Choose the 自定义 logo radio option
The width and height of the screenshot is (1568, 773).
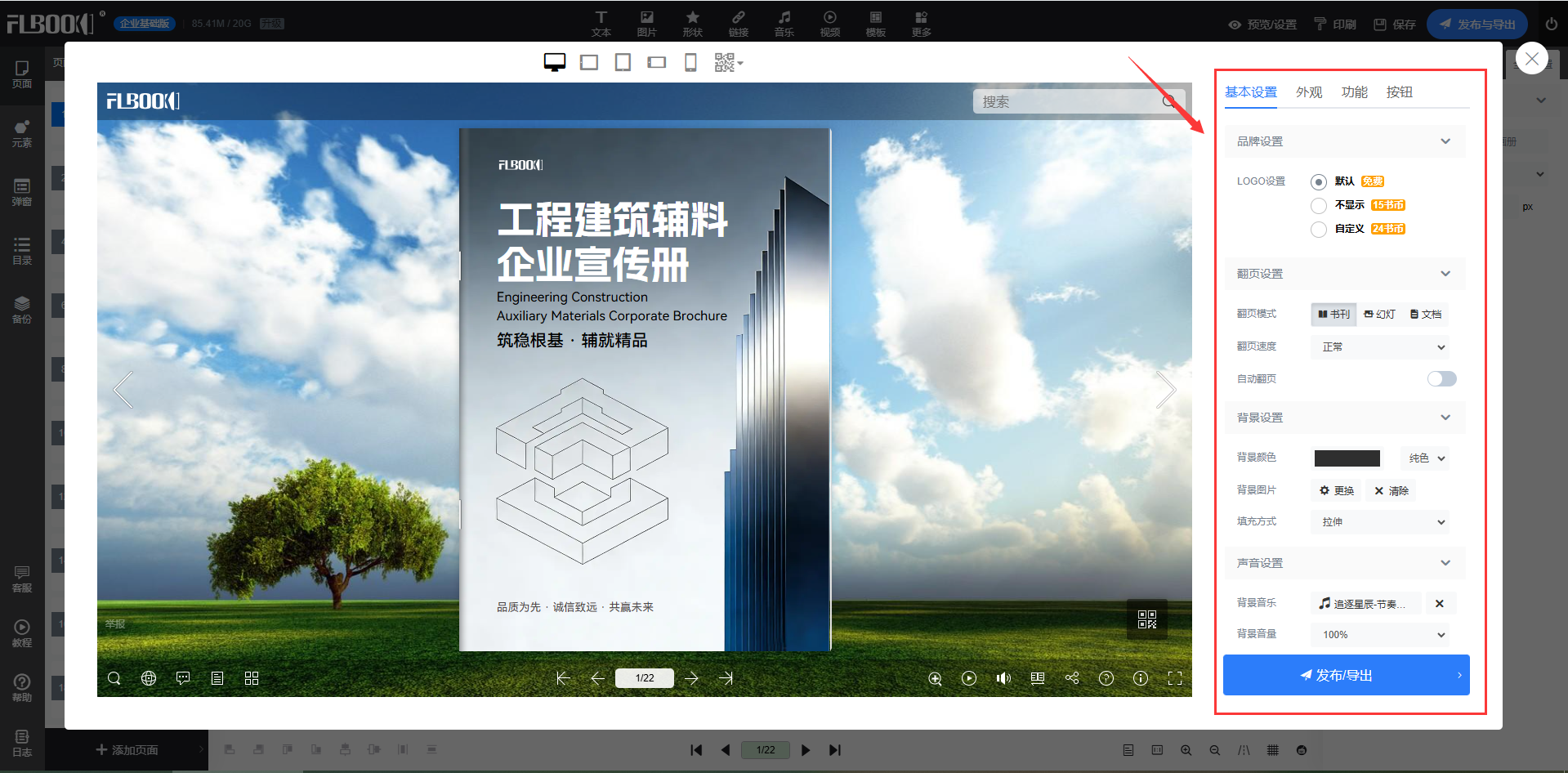(1318, 230)
